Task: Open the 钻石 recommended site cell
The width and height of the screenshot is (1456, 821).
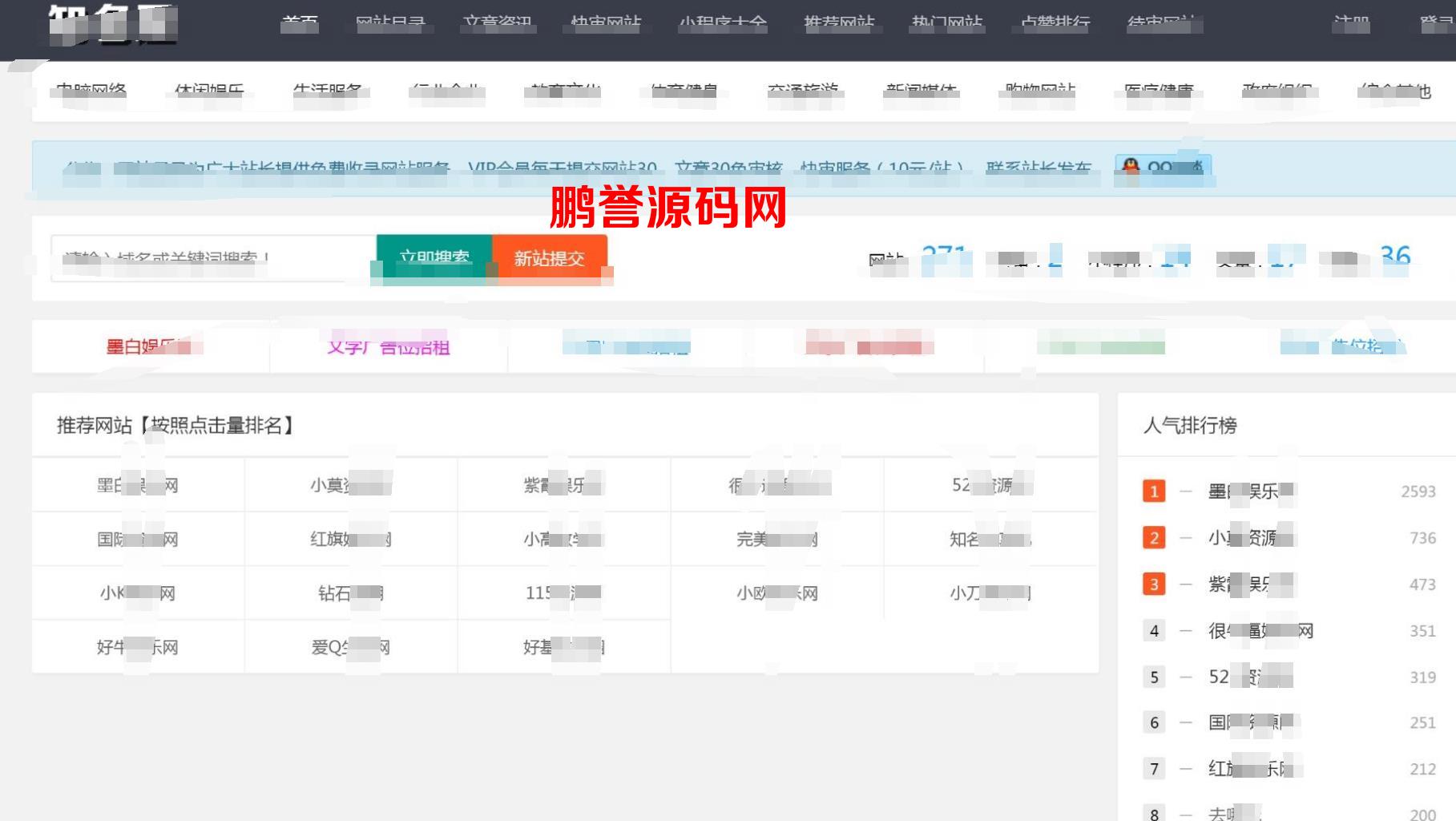Action: tap(351, 593)
